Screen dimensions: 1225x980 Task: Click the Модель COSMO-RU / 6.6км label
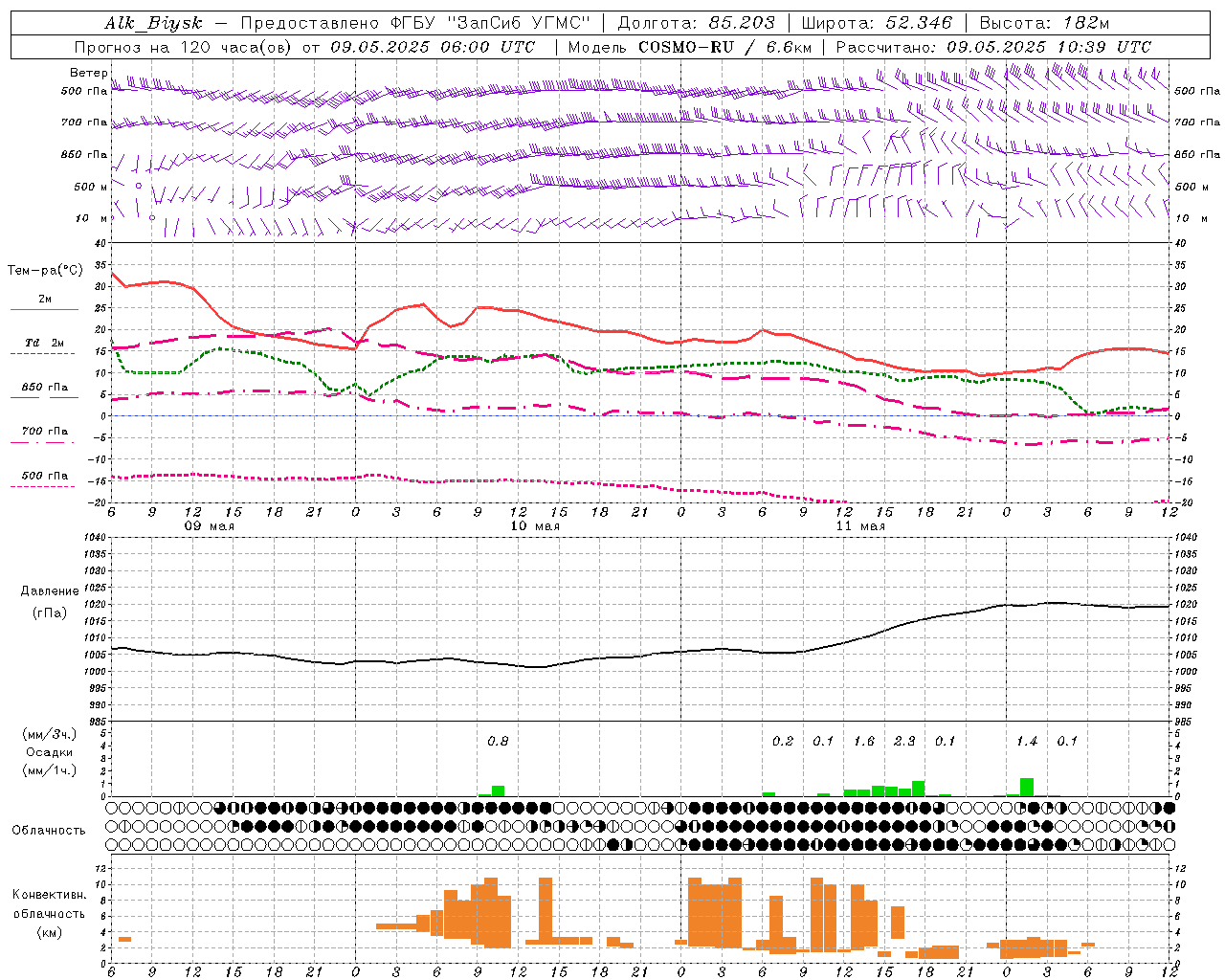(x=689, y=47)
